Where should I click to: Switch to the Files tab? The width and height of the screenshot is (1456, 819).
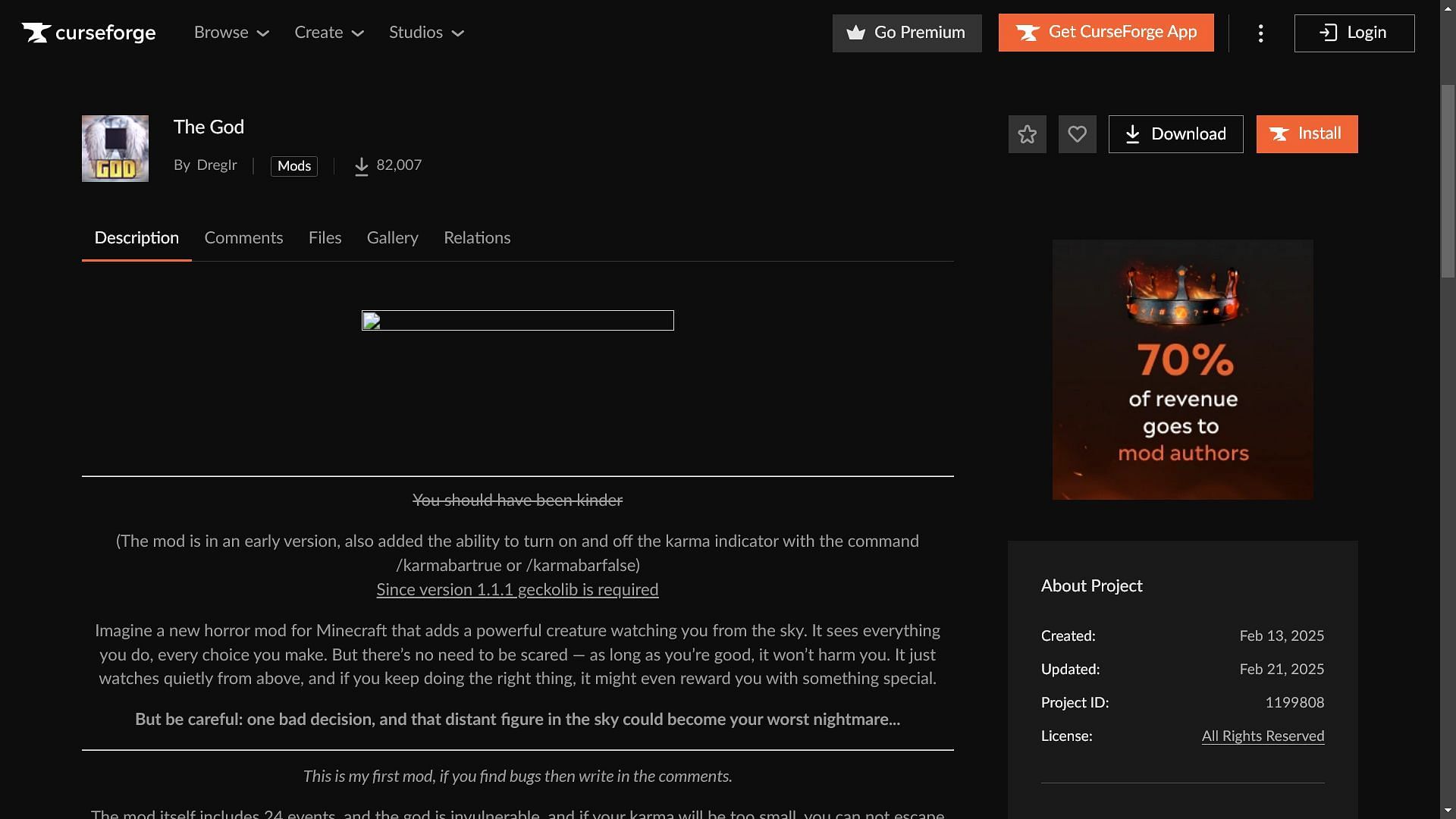point(324,238)
